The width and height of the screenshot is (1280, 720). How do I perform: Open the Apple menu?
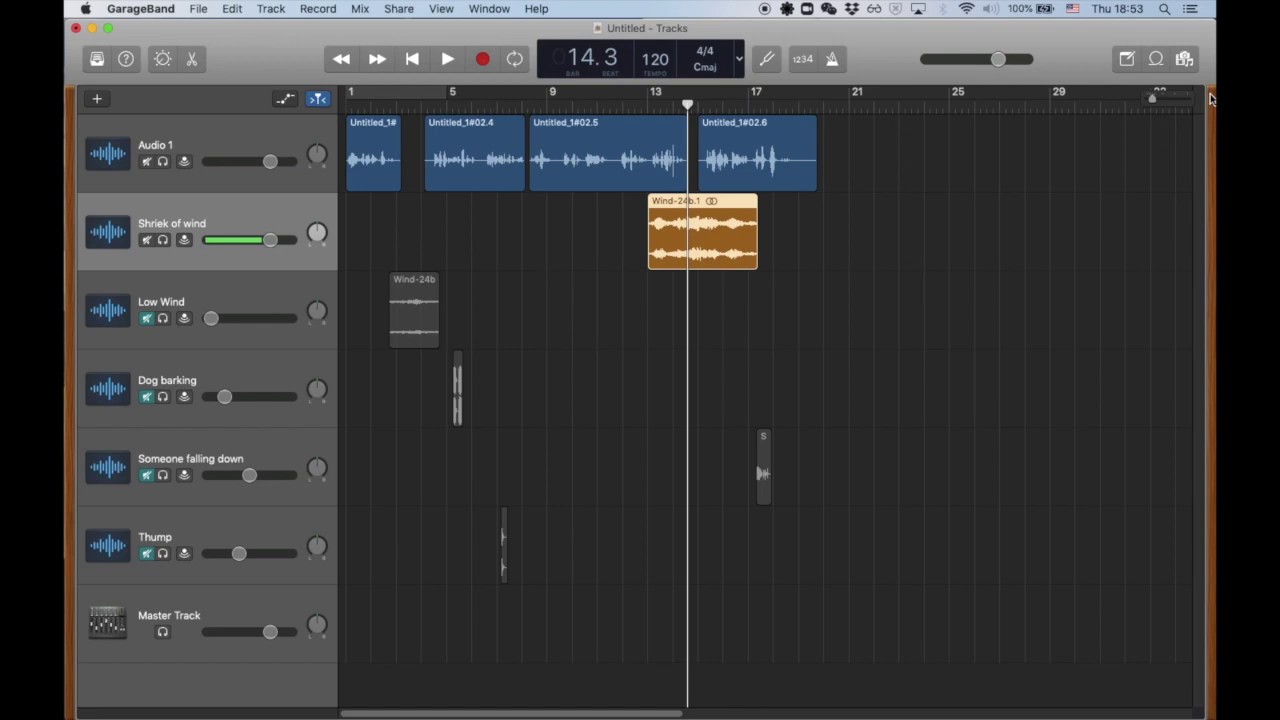(86, 9)
